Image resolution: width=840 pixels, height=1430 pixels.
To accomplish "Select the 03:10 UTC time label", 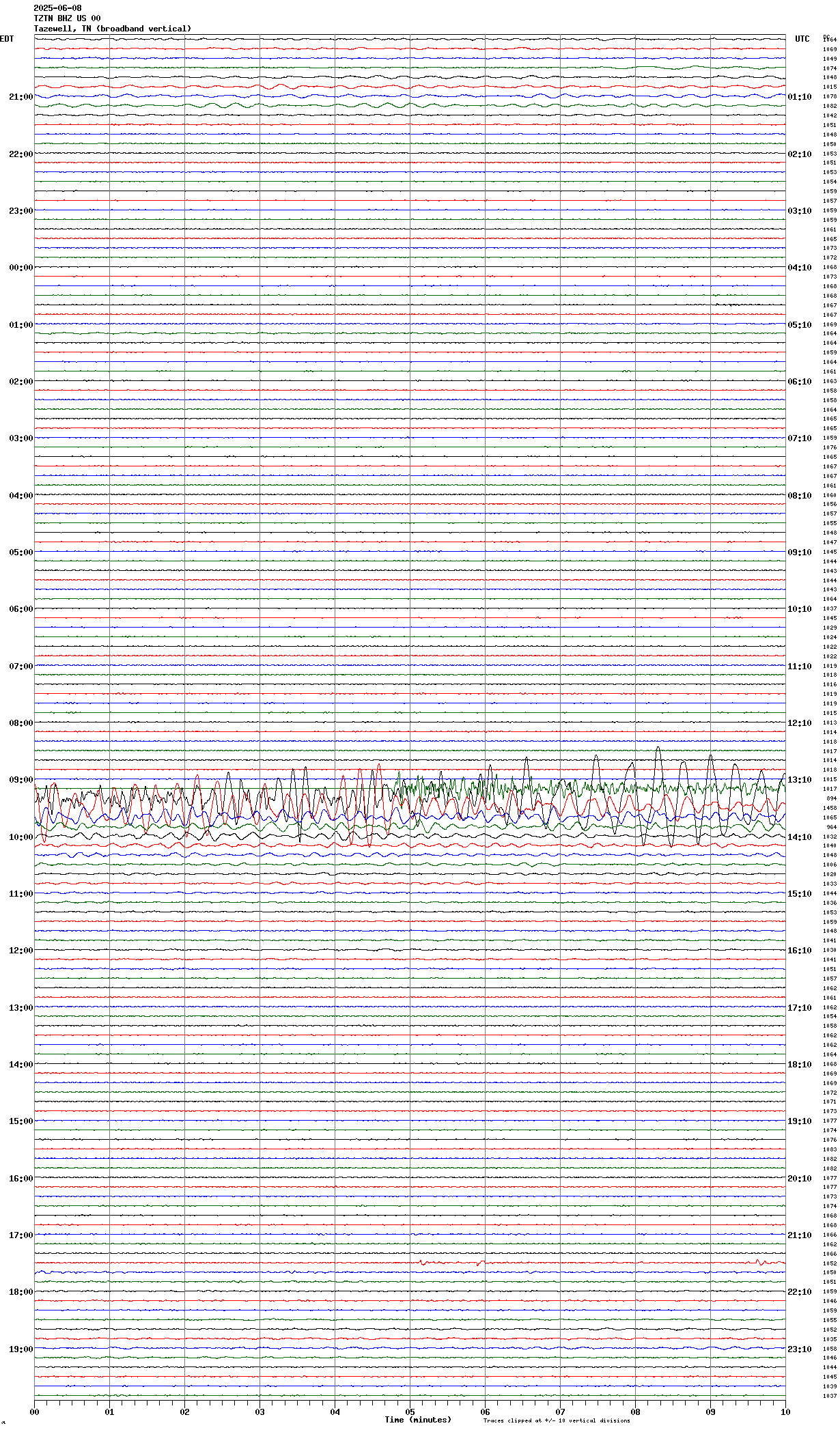I will tap(800, 211).
